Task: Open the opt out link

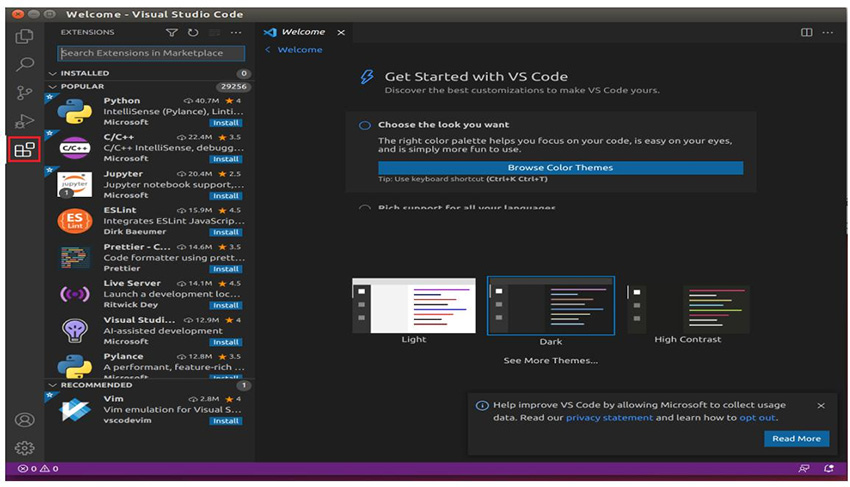Action: coord(757,418)
